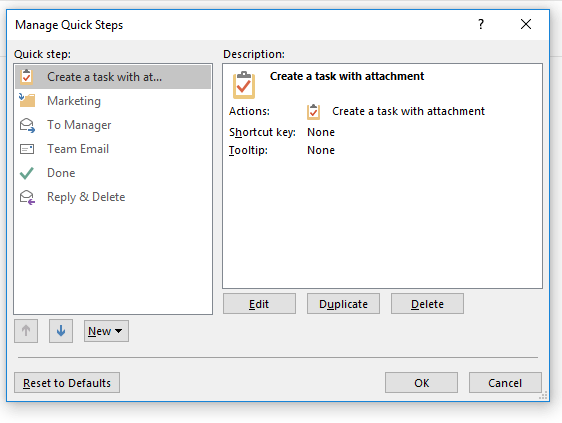Select the 'Team Email' quick step
562x423 pixels.
(113, 149)
